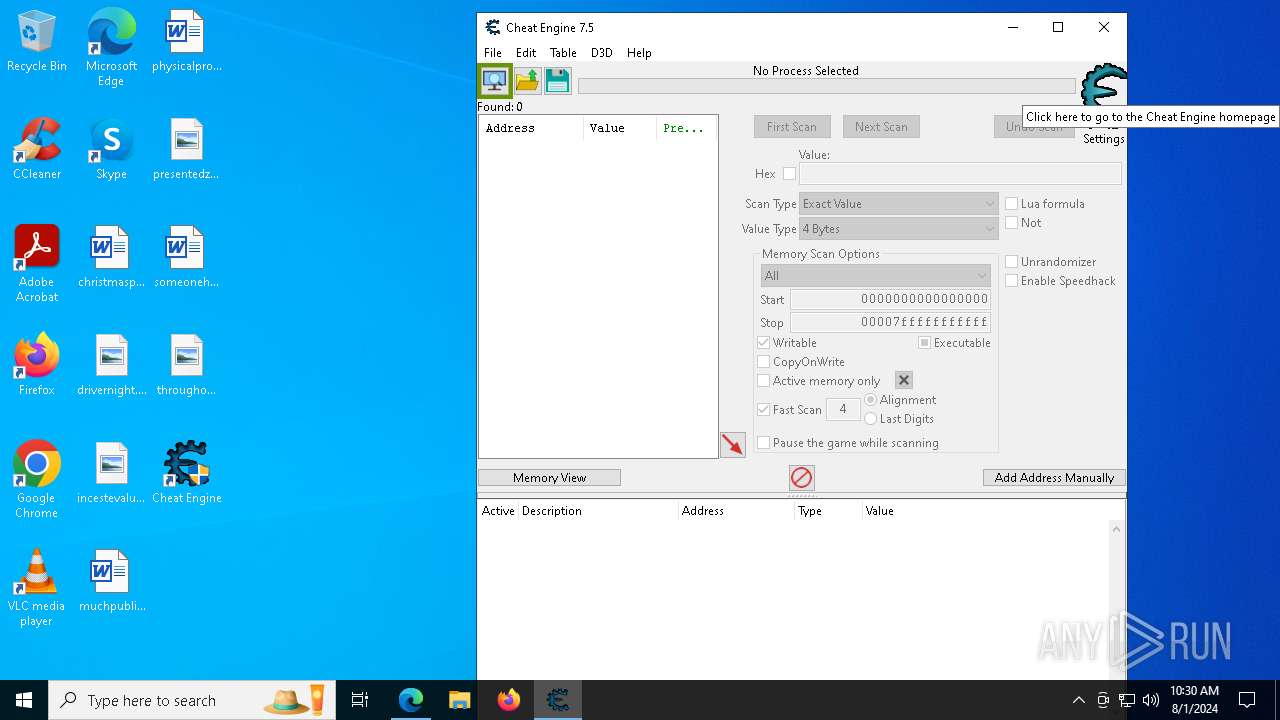The height and width of the screenshot is (720, 1280).
Task: Open Google Chrome desktop shortcut
Action: pyautogui.click(x=37, y=480)
